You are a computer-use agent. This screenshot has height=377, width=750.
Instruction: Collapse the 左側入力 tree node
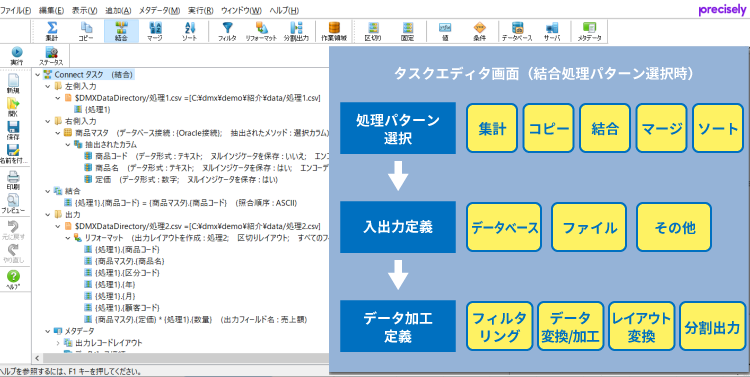[x=47, y=87]
